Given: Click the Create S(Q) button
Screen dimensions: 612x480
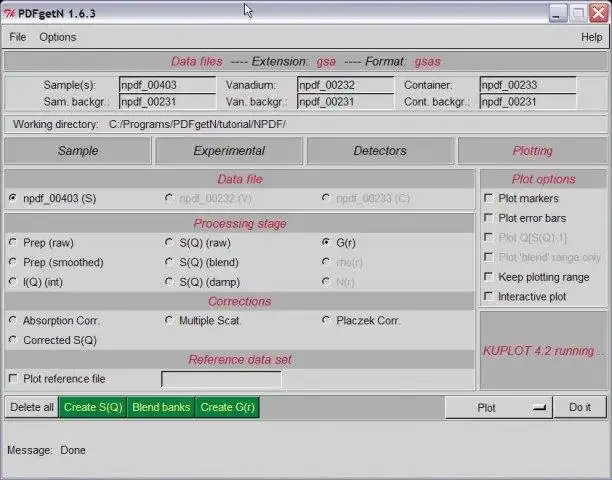Looking at the screenshot, I should point(93,407).
